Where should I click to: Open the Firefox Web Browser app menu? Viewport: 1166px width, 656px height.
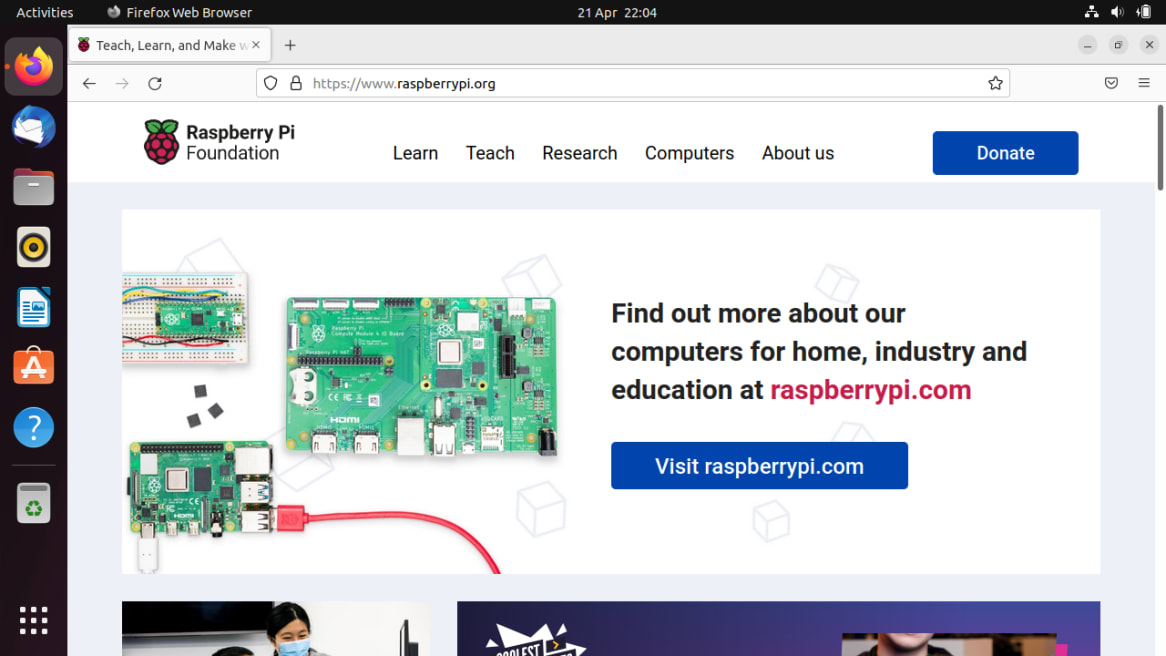click(x=179, y=12)
